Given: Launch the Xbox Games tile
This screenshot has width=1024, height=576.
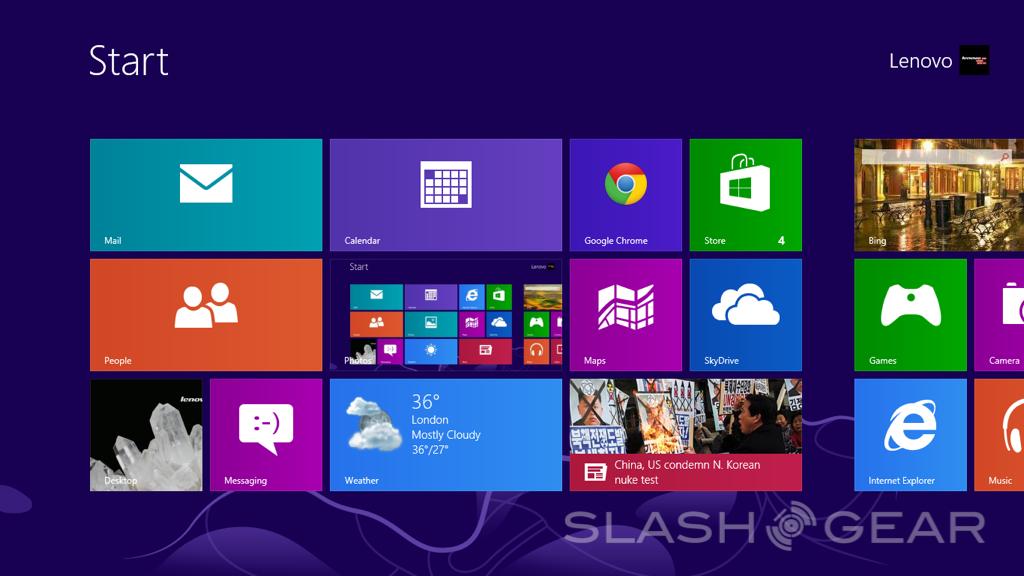Looking at the screenshot, I should (910, 315).
